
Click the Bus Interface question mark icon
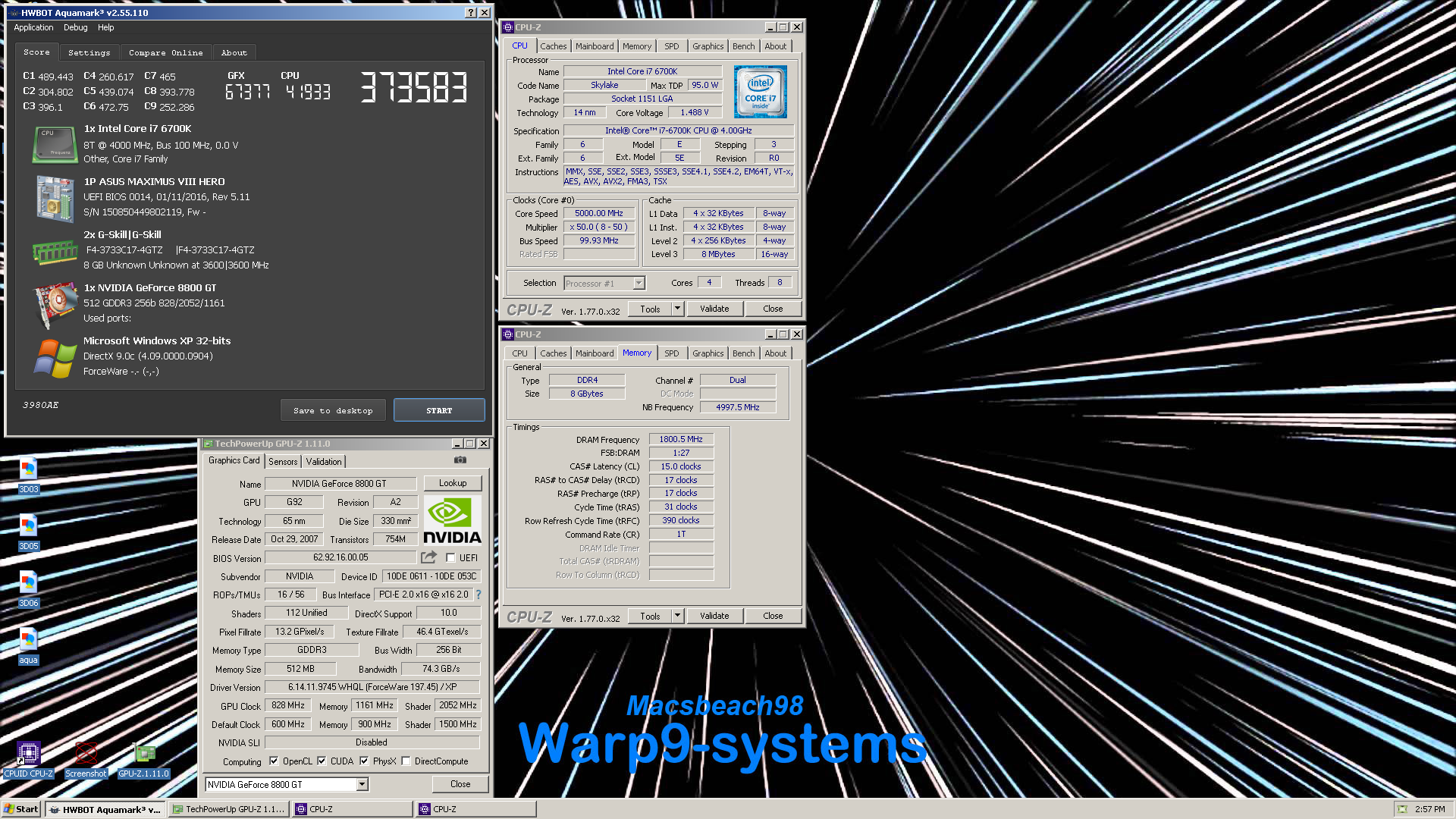[x=479, y=595]
